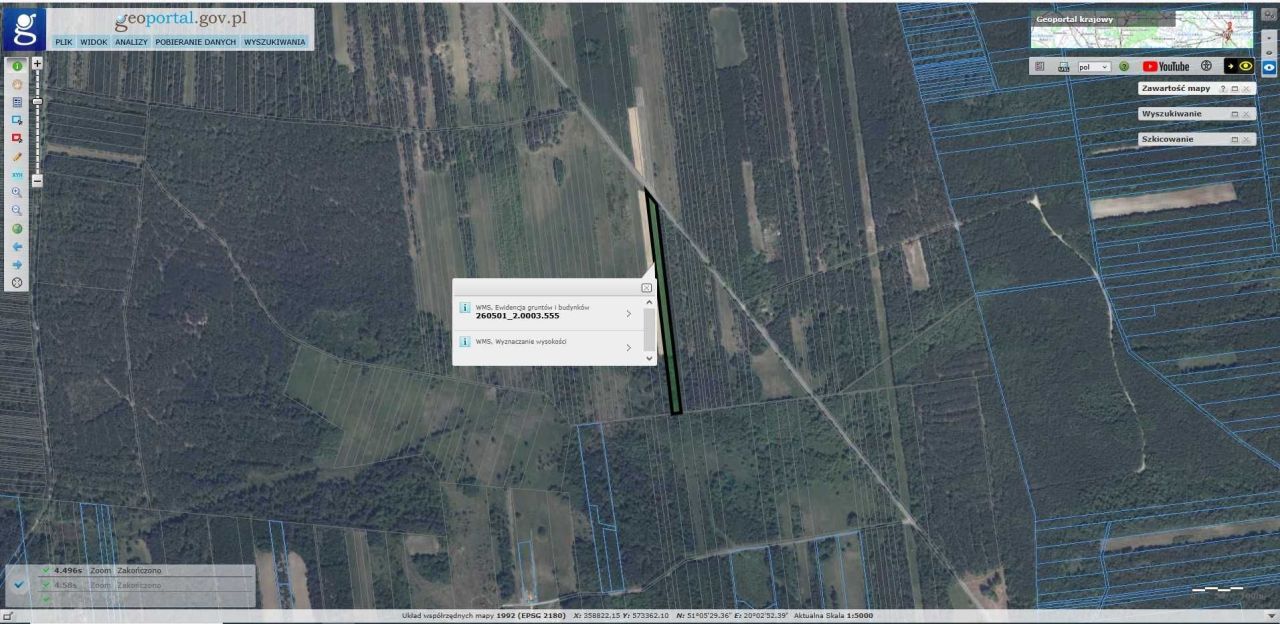Open the ANALIZY menu
This screenshot has width=1280, height=624.
131,42
